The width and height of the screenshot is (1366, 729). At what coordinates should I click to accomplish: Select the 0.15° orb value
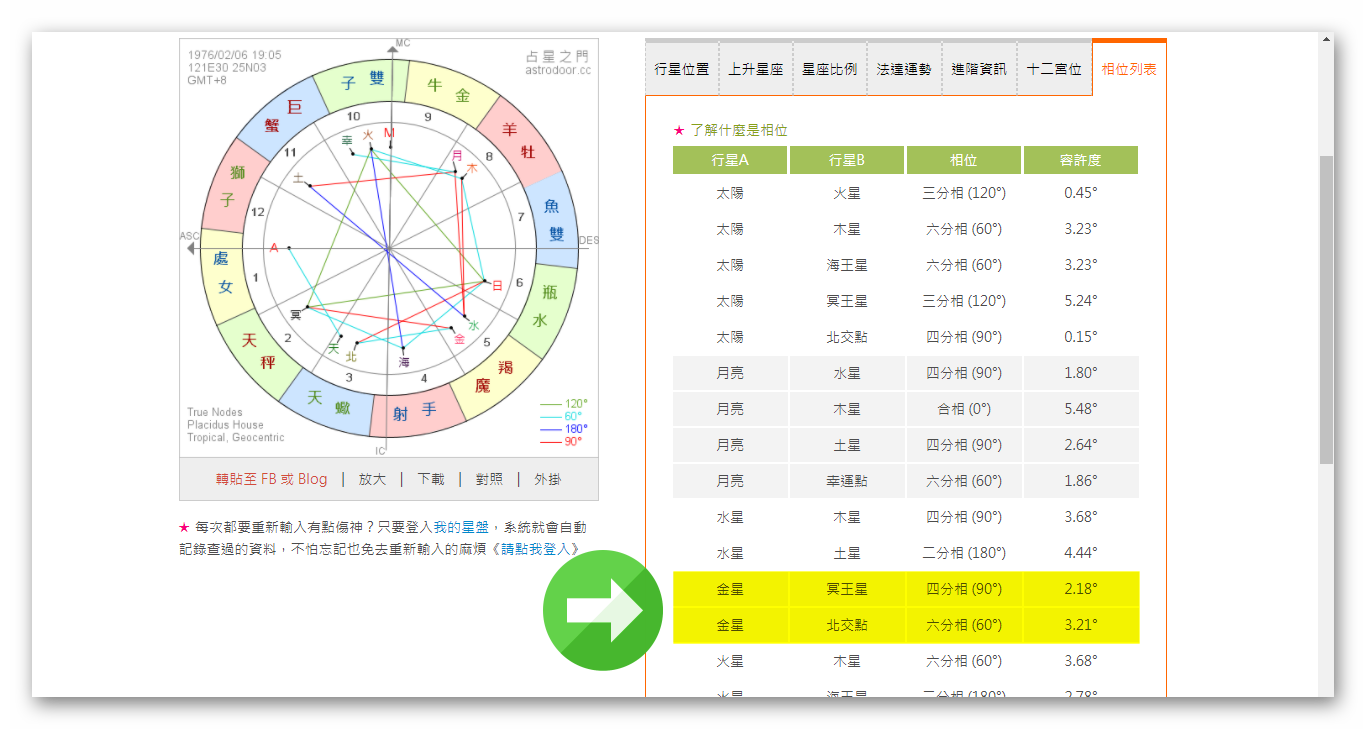[x=1081, y=337]
